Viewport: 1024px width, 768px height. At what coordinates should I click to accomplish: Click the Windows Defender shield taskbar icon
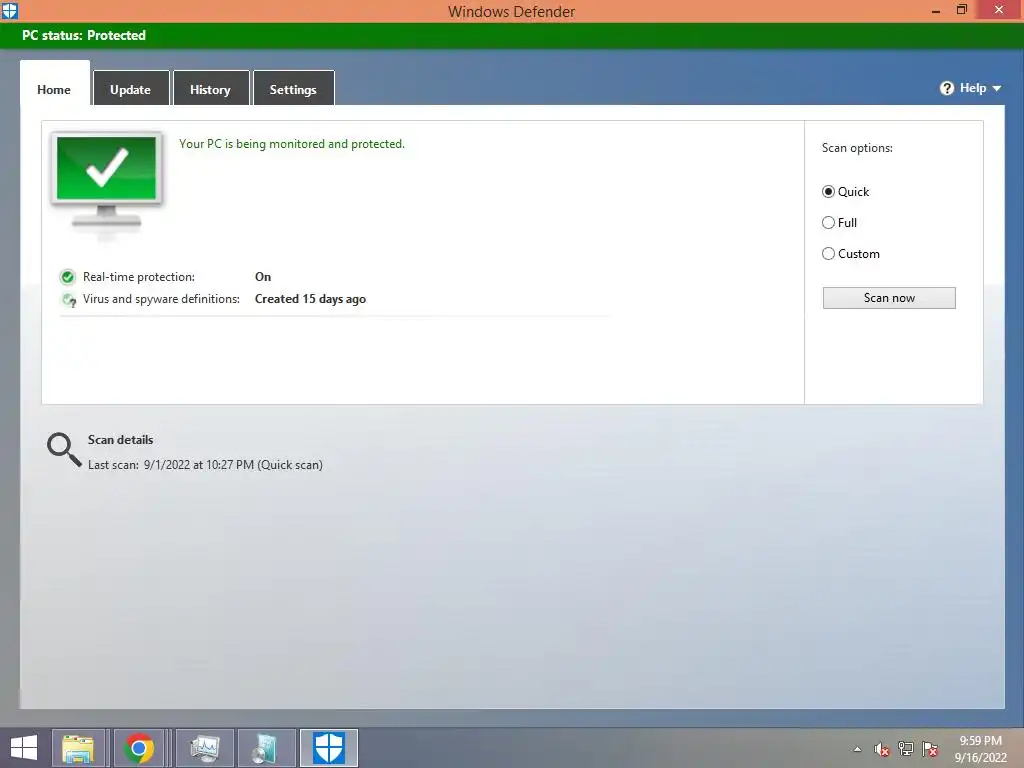328,748
